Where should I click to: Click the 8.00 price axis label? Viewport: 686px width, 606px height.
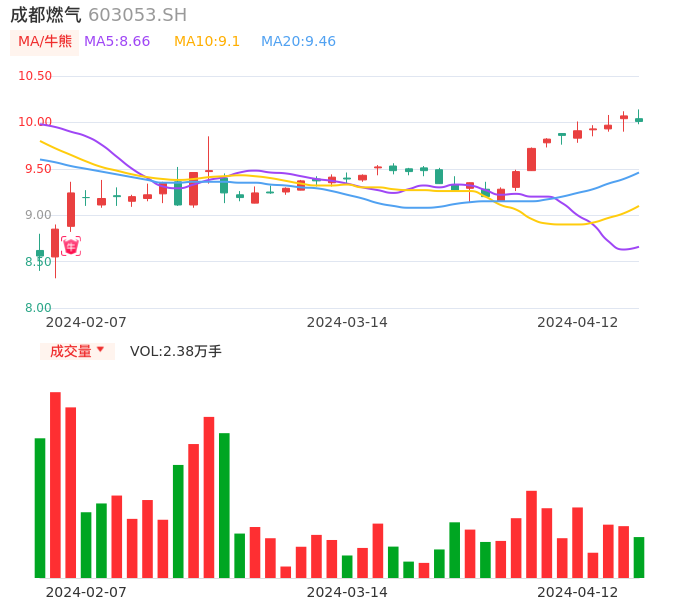click(38, 308)
